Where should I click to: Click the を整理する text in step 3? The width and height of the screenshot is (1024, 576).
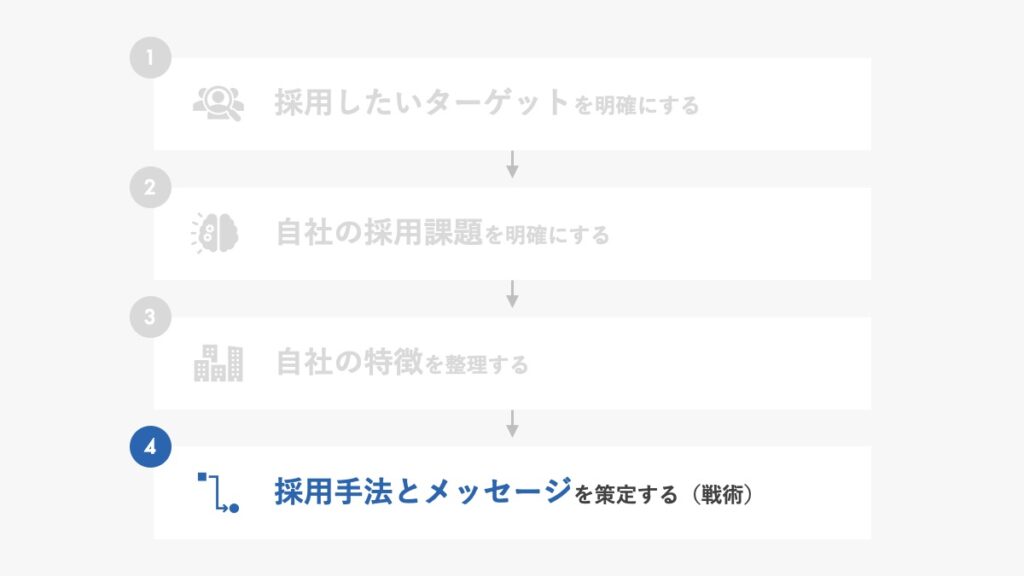point(477,364)
